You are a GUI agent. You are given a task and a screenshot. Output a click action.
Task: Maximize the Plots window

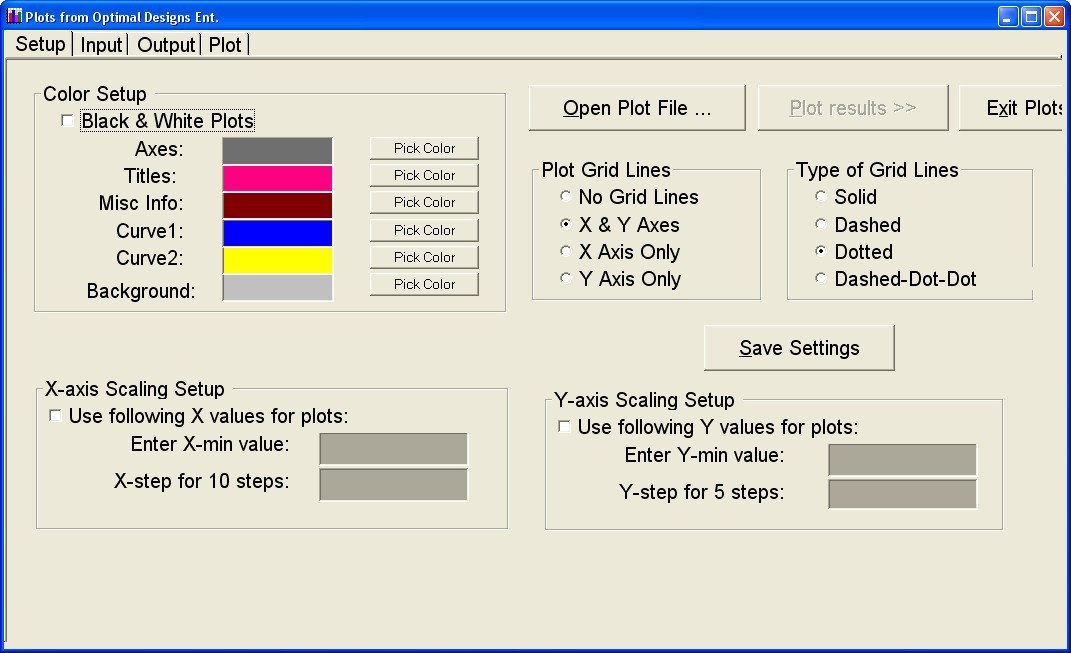(x=1031, y=16)
